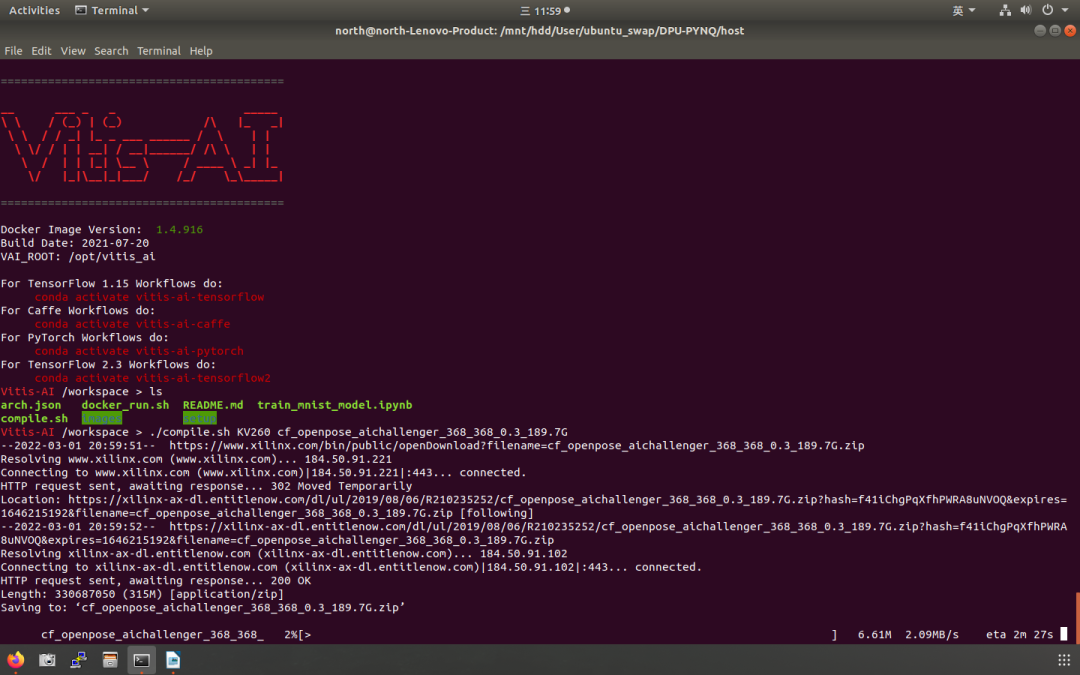Close the terminal window
The image size is (1080, 675).
(x=1070, y=30)
